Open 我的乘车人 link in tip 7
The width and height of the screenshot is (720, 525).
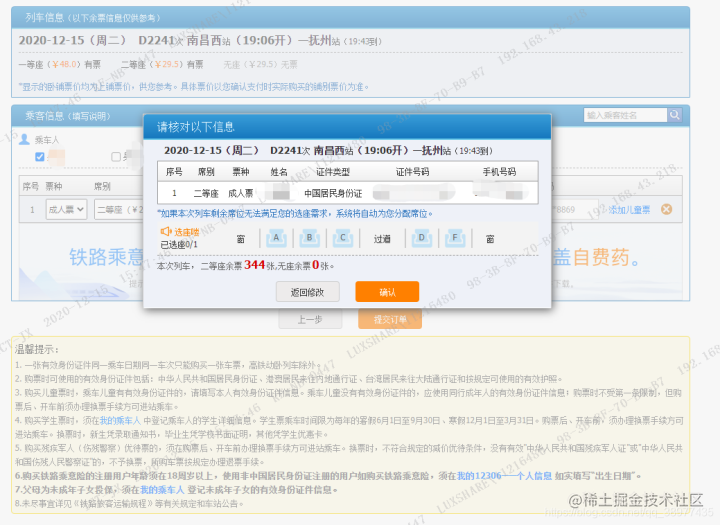pos(162,490)
